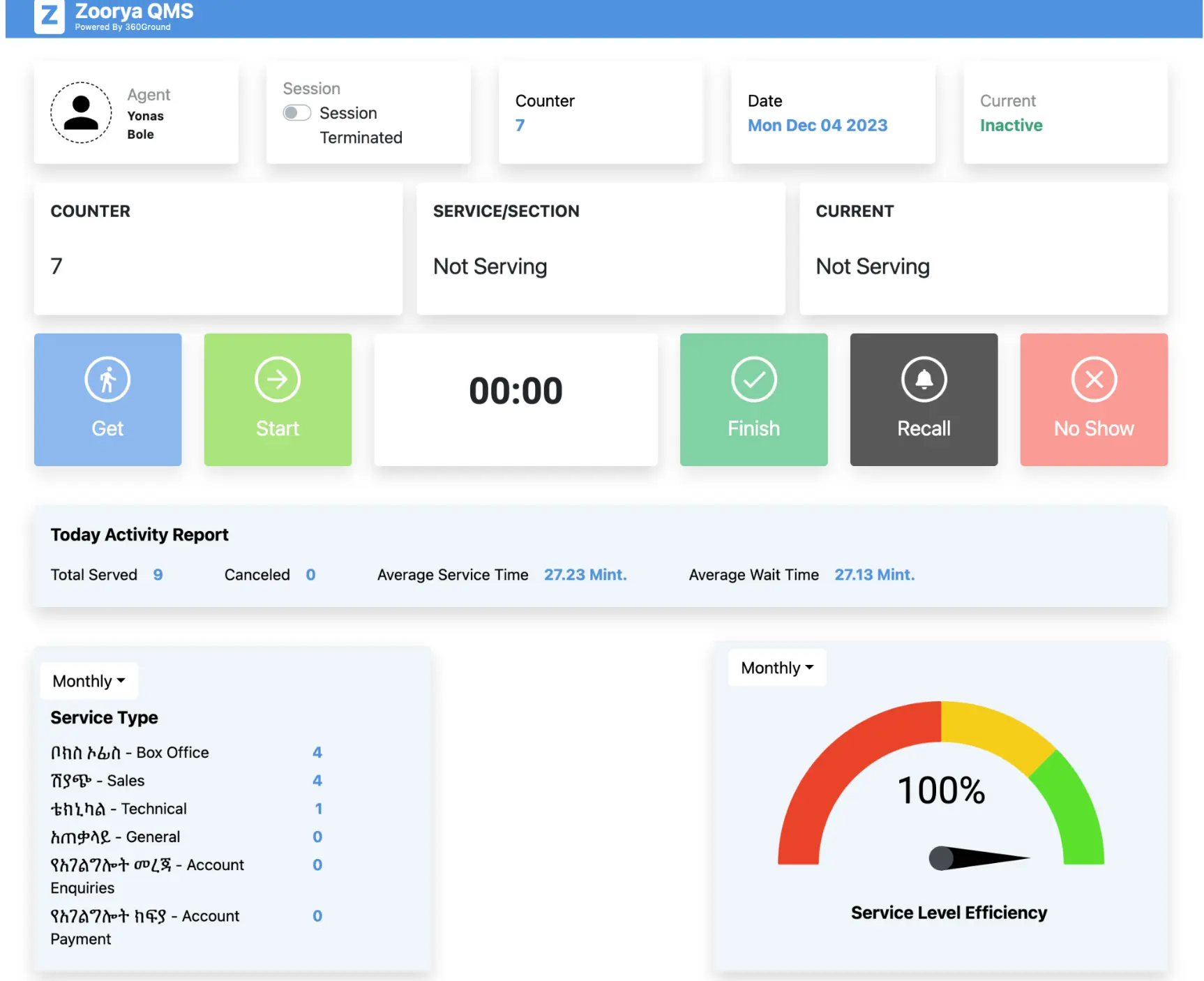Click the Mon Dec 04 2023 date
1204x981 pixels.
click(817, 126)
